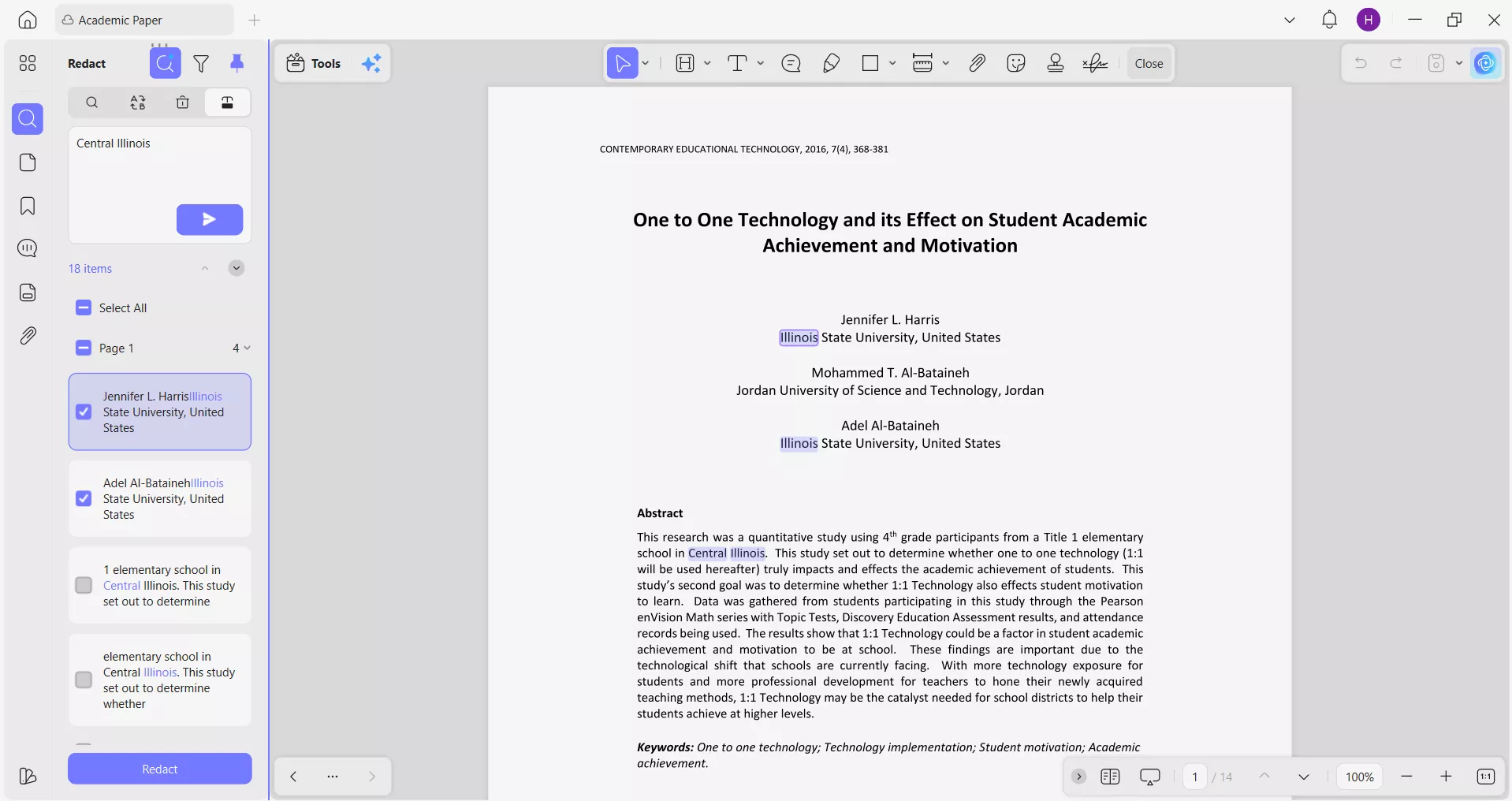Viewport: 1512px width, 801px height.
Task: Check the 'set out to determine whether' result
Action: tap(84, 680)
